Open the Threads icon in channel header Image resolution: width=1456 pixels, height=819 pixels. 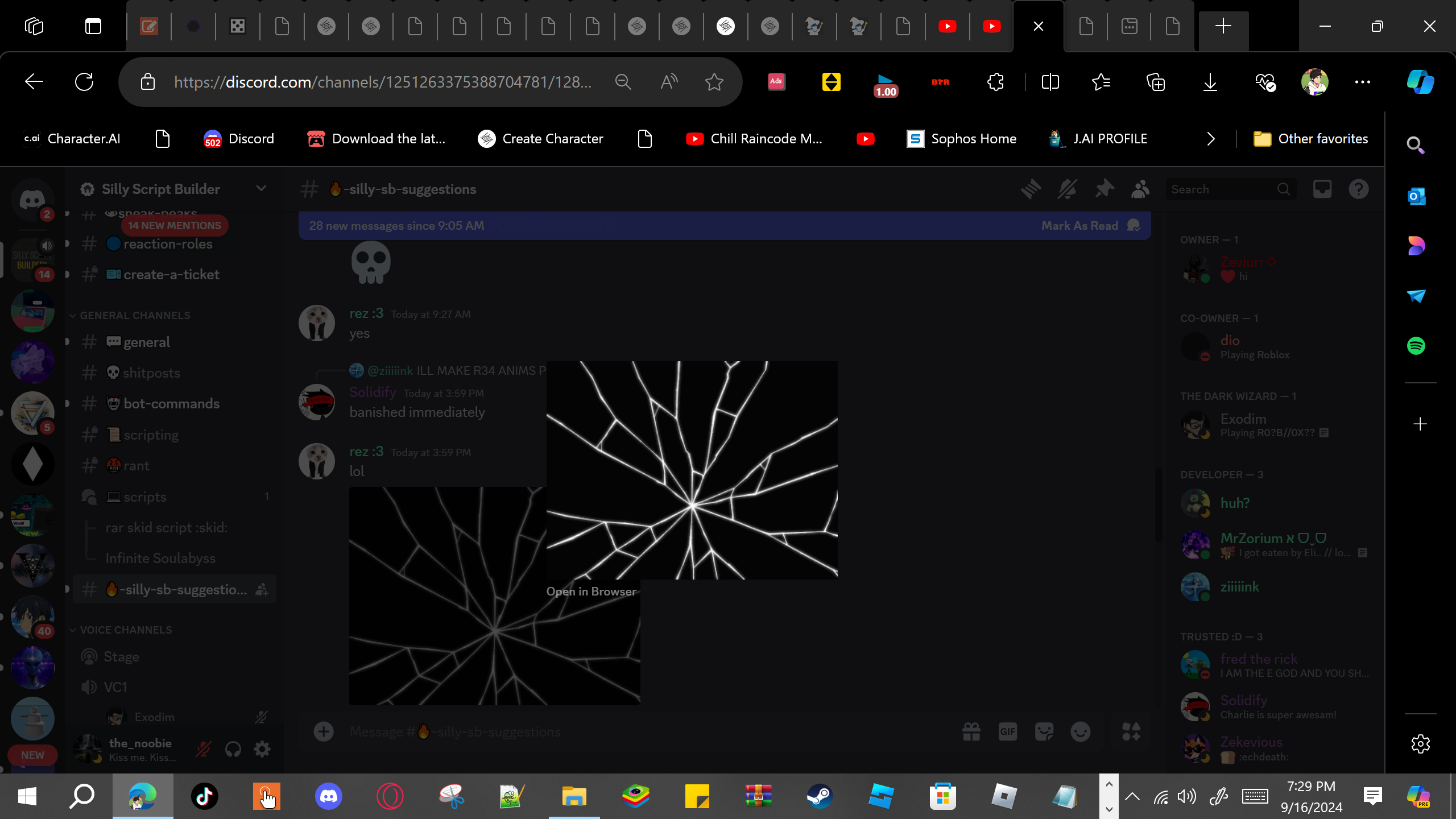[1031, 189]
